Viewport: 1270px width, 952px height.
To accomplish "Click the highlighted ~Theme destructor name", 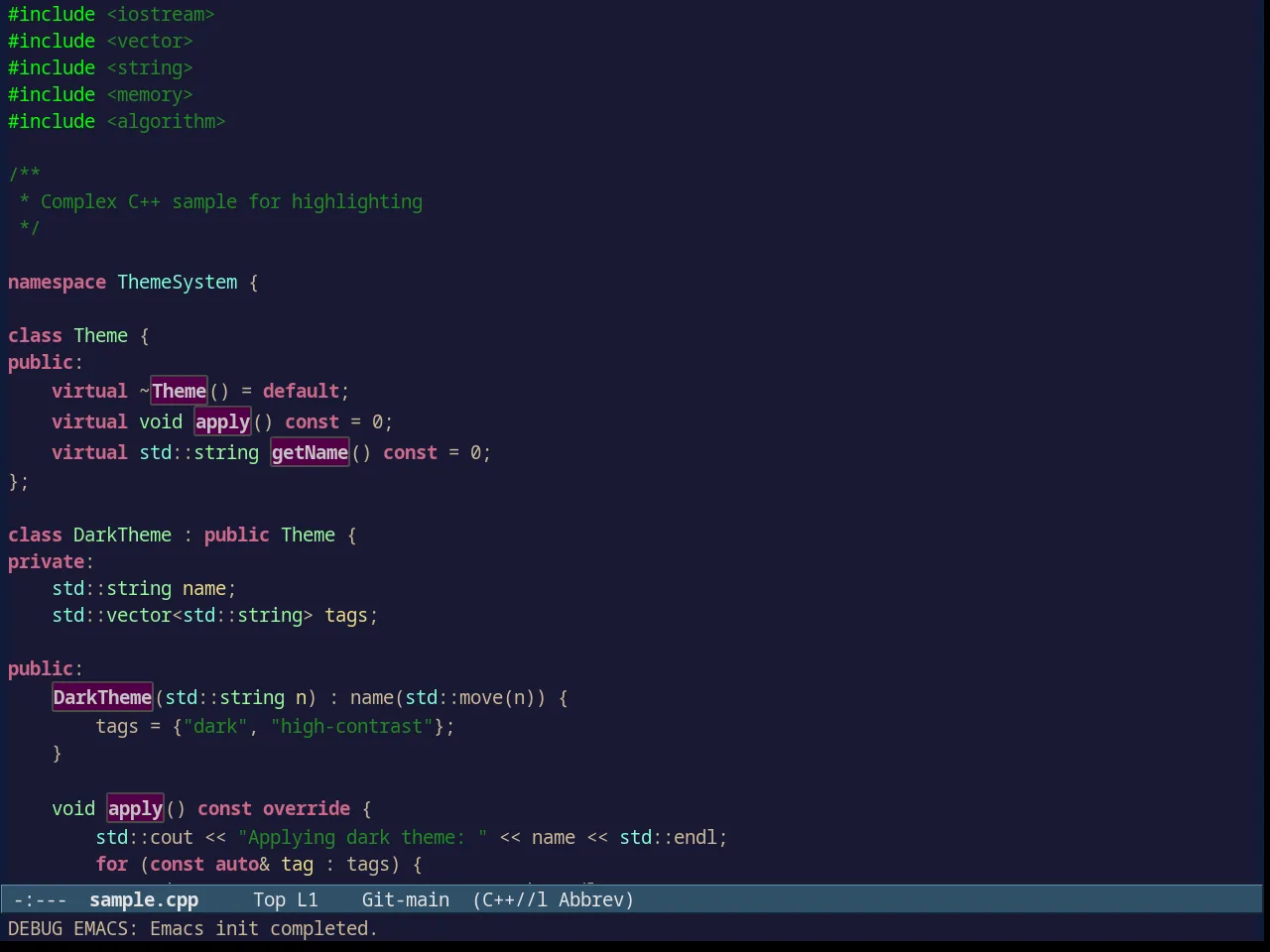I will coord(179,391).
